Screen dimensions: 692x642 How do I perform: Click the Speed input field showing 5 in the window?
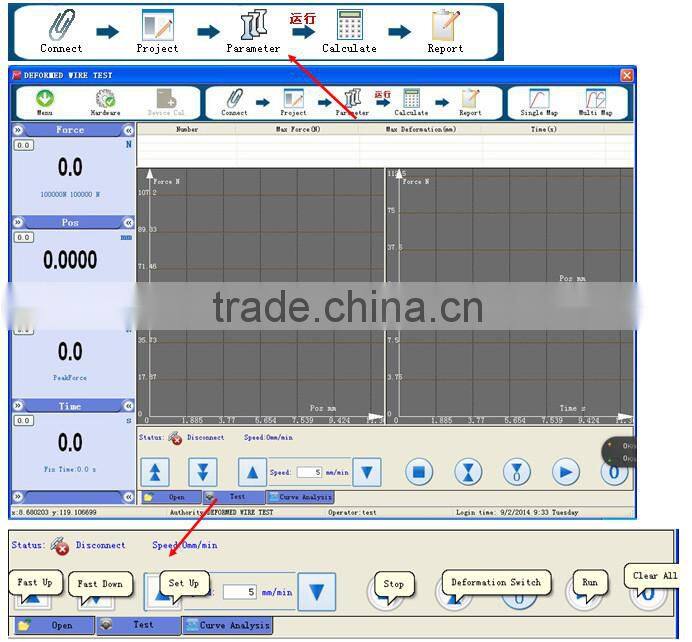point(309,473)
